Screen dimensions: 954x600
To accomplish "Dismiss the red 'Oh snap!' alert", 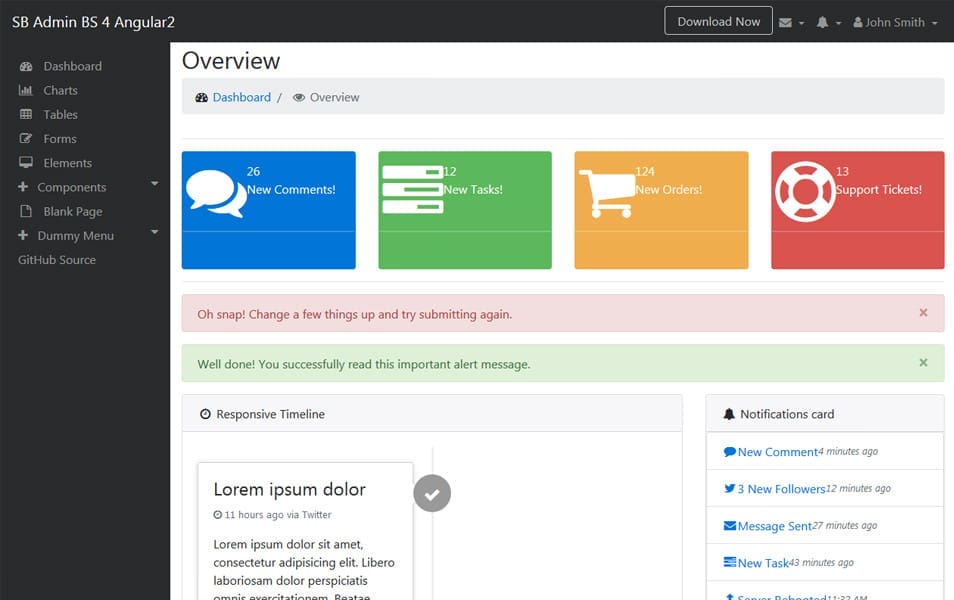I will 923,312.
